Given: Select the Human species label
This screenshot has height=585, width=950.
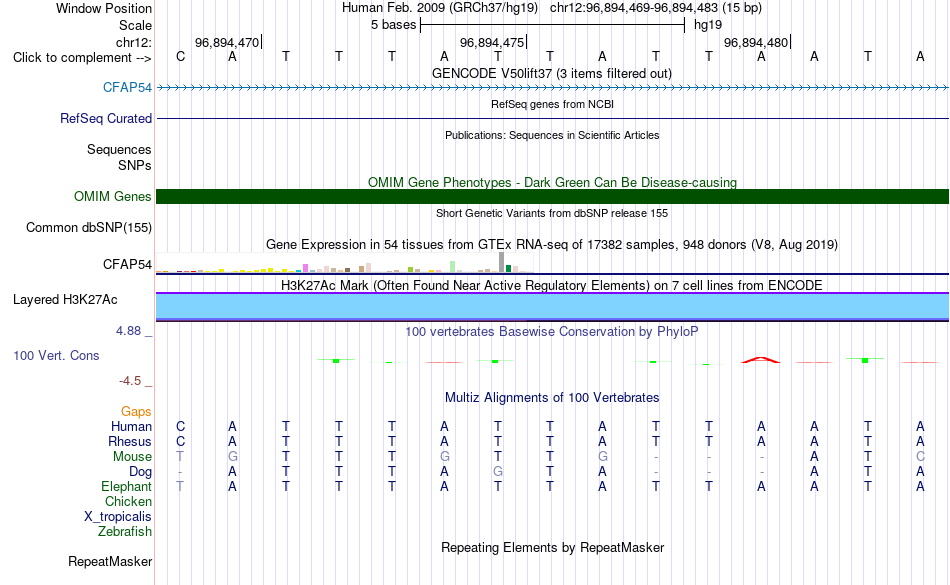Looking at the screenshot, I should (x=131, y=426).
